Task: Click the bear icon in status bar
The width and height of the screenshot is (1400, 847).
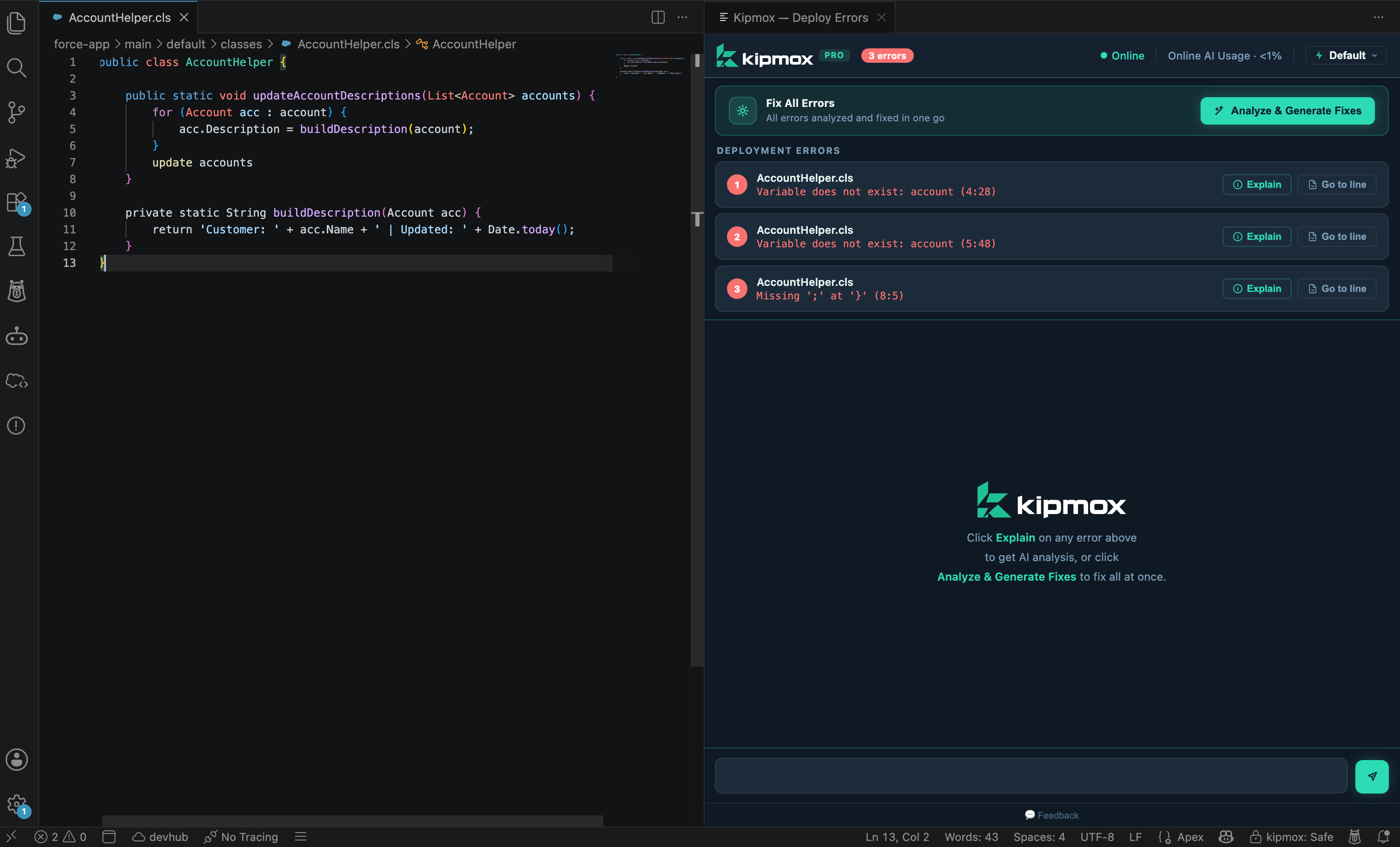Action: [x=1355, y=837]
